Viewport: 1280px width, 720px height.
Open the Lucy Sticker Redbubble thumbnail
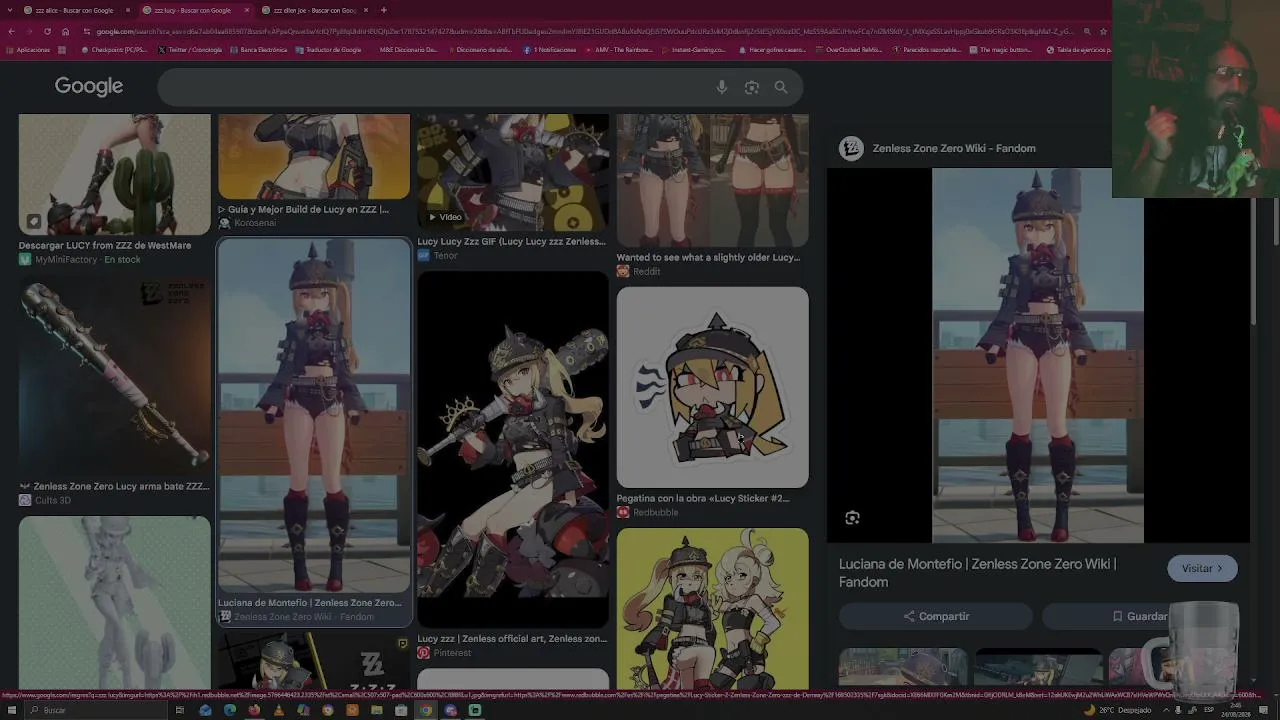712,387
